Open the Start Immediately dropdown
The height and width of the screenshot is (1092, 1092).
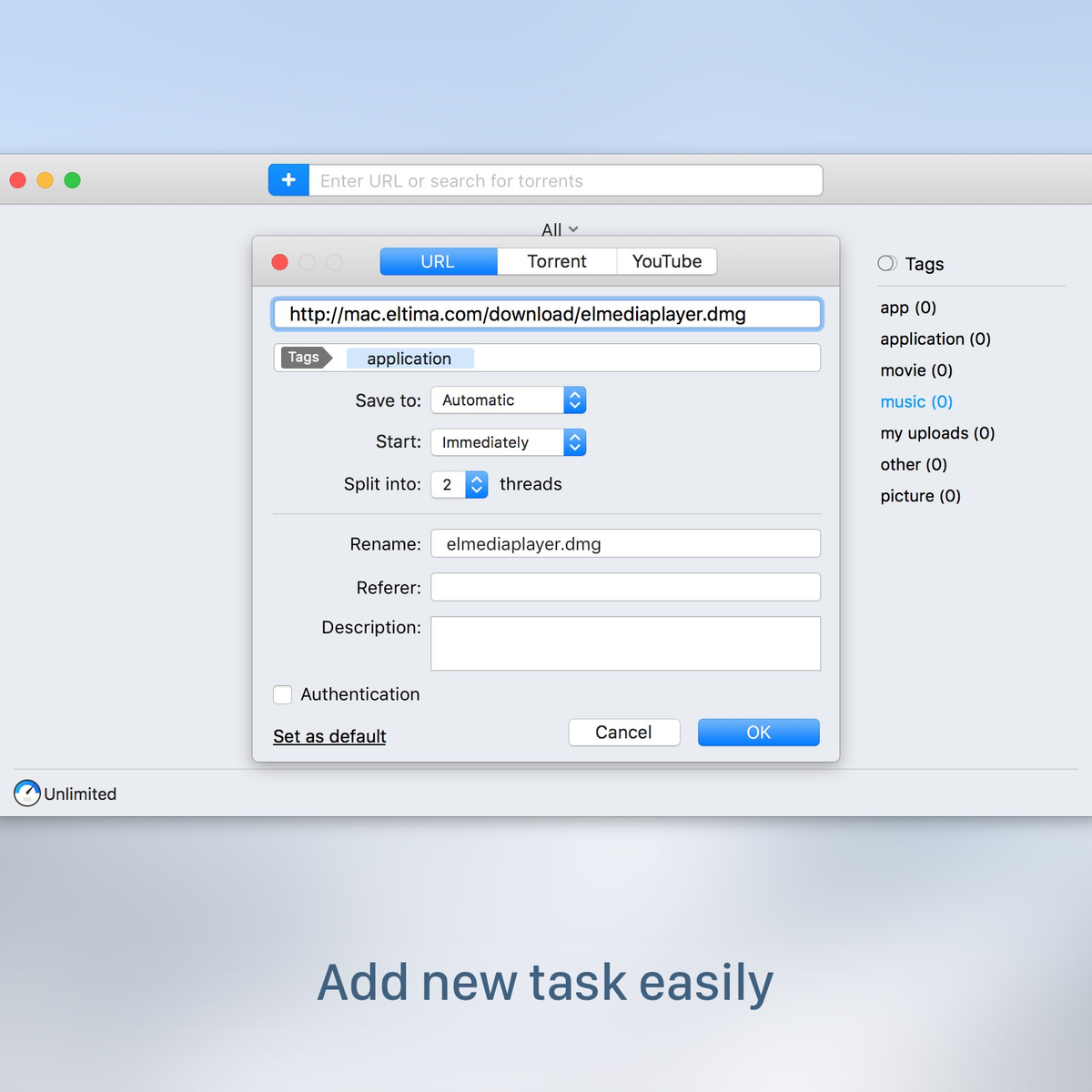tap(508, 442)
